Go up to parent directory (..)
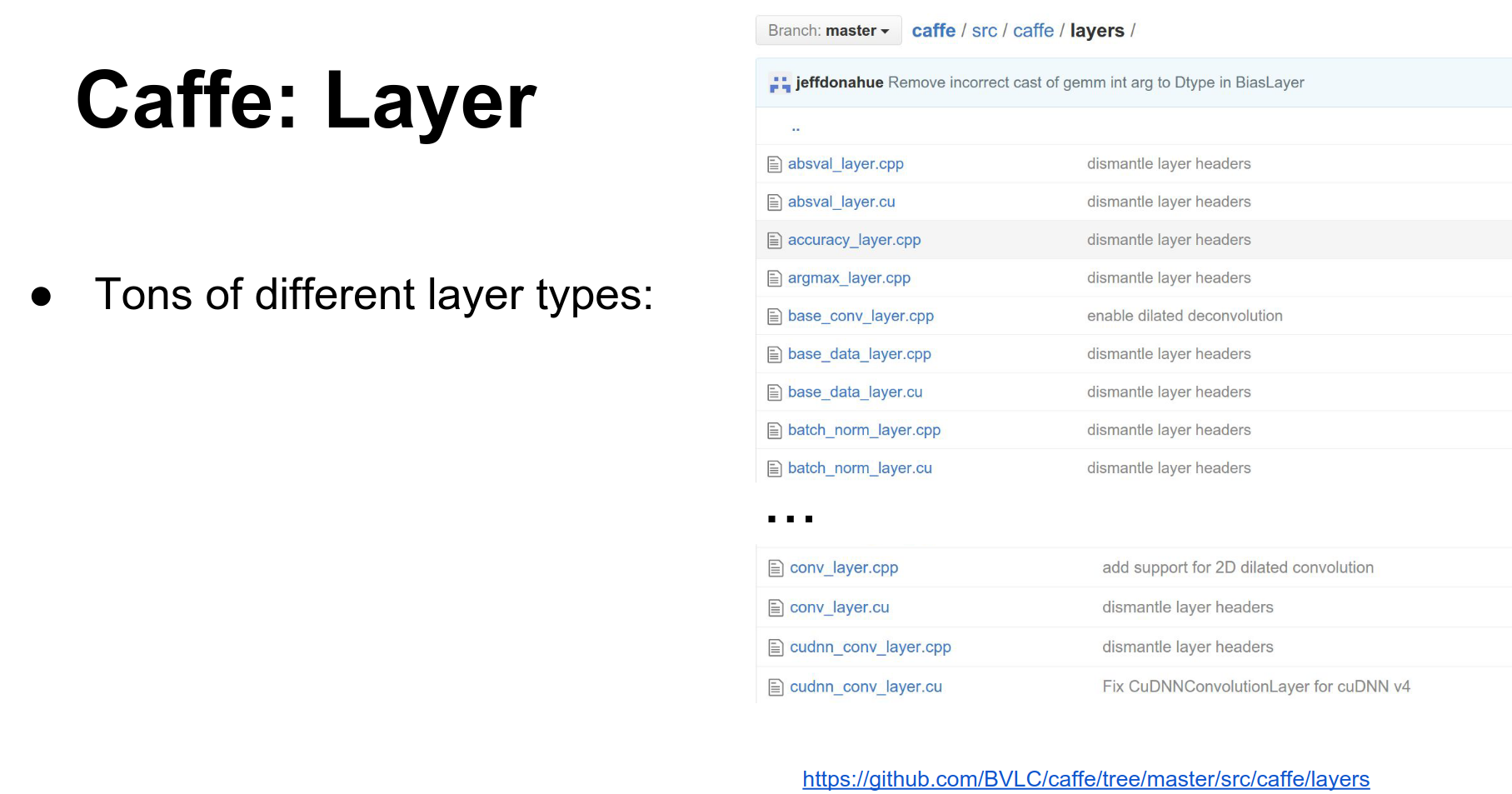Viewport: 1512px width, 794px height. 796,127
